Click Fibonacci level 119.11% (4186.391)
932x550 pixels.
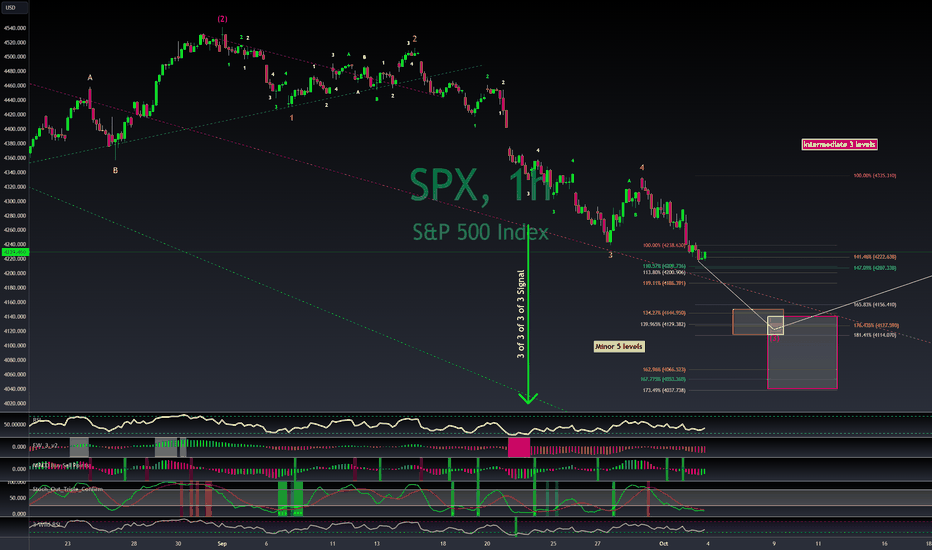pyautogui.click(x=664, y=284)
